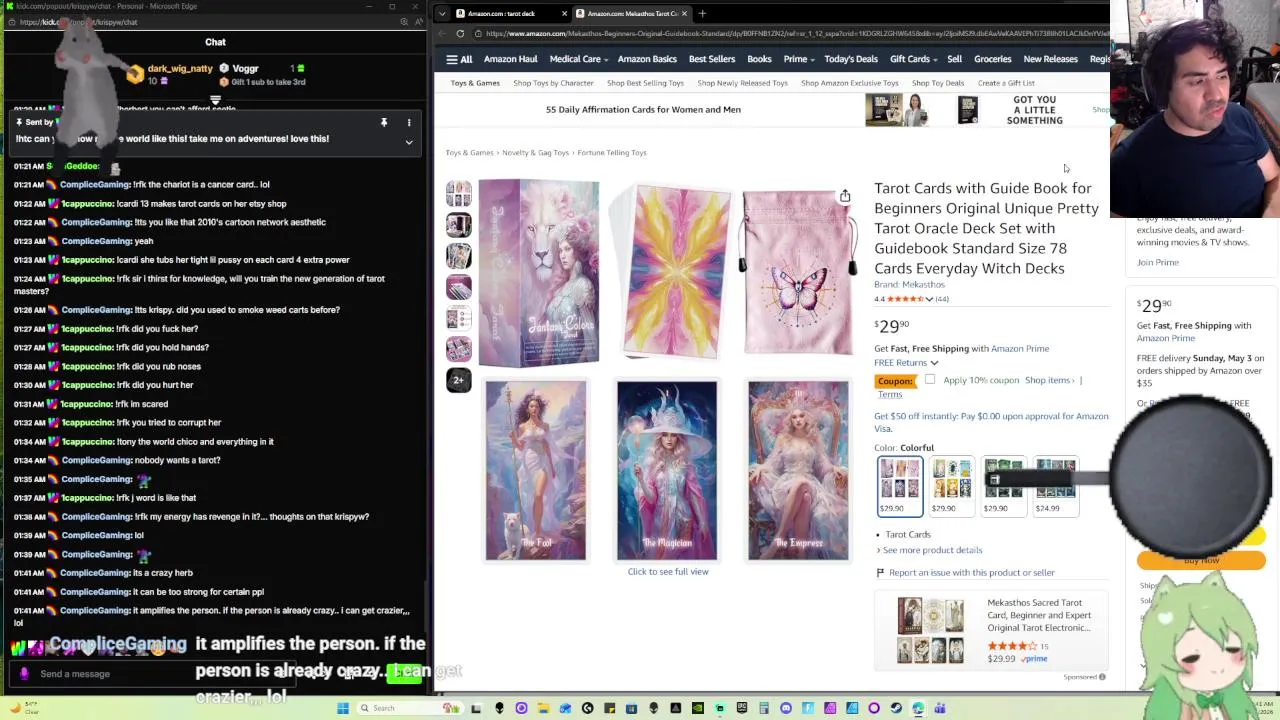Click 'Report an issue with this product or seller'
This screenshot has width=1280, height=720.
tap(972, 573)
